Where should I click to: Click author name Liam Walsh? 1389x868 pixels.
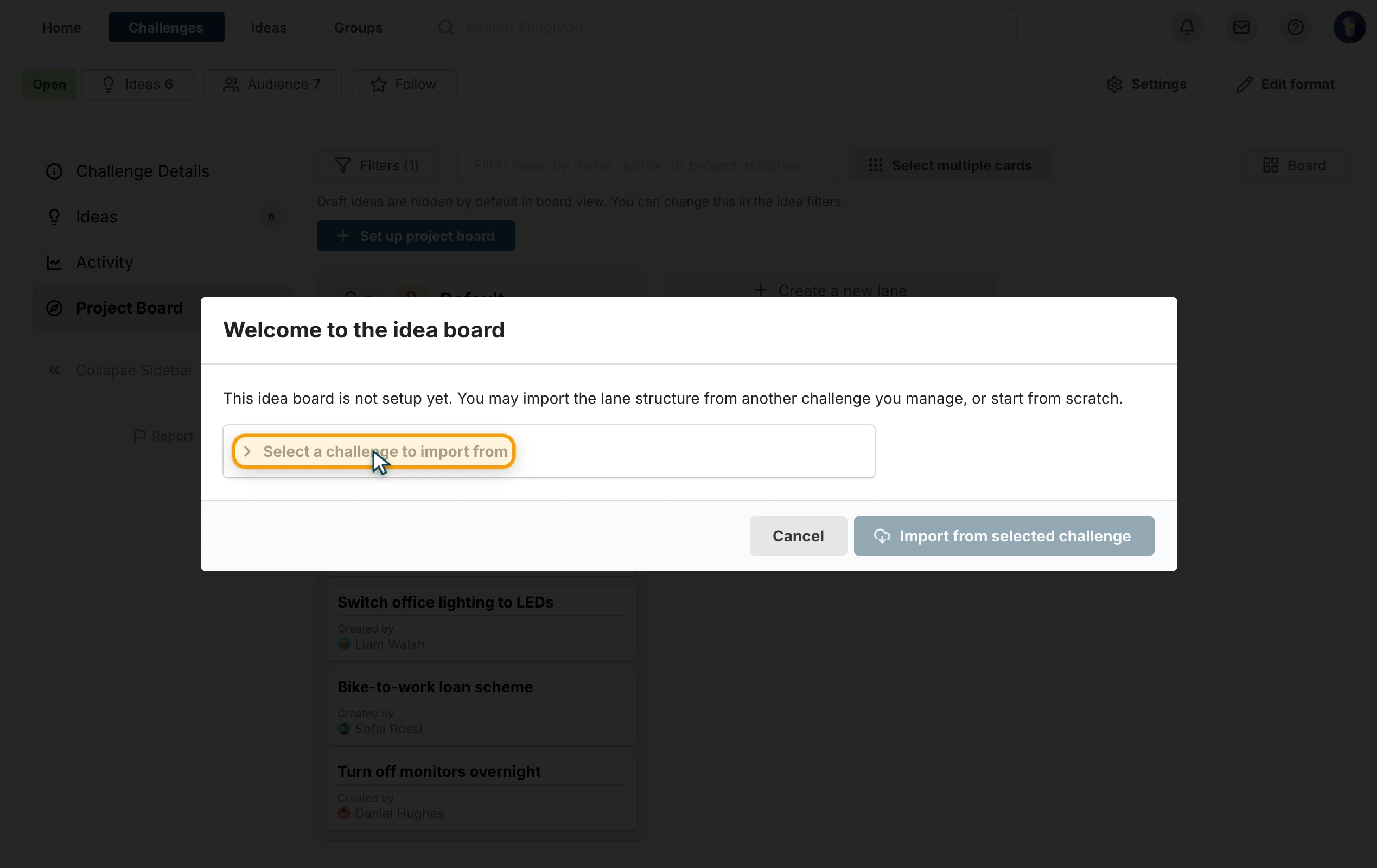click(x=389, y=644)
